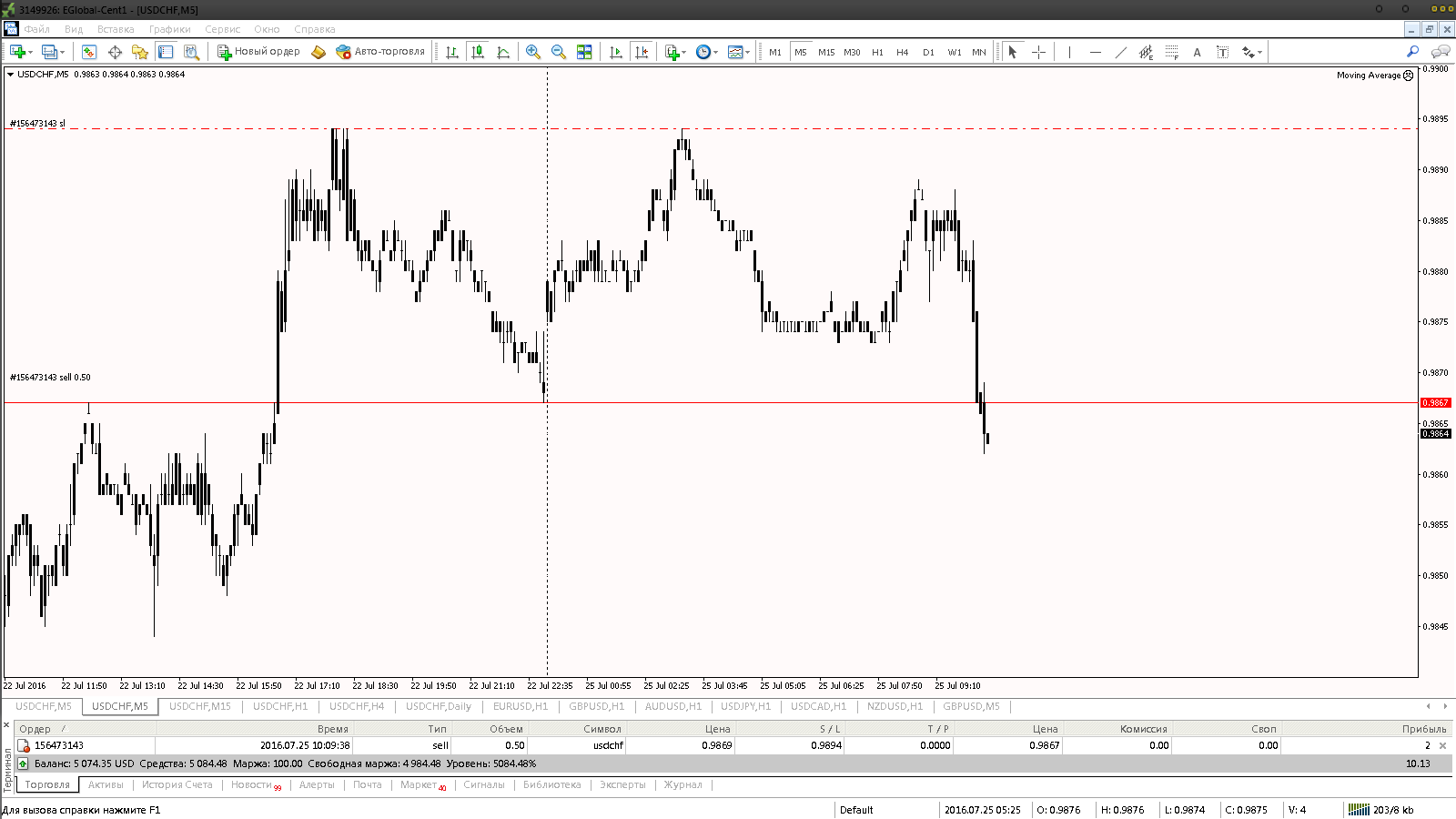The width and height of the screenshot is (1456, 819).
Task: Switch chart to candlesticks mode
Action: pos(478,52)
